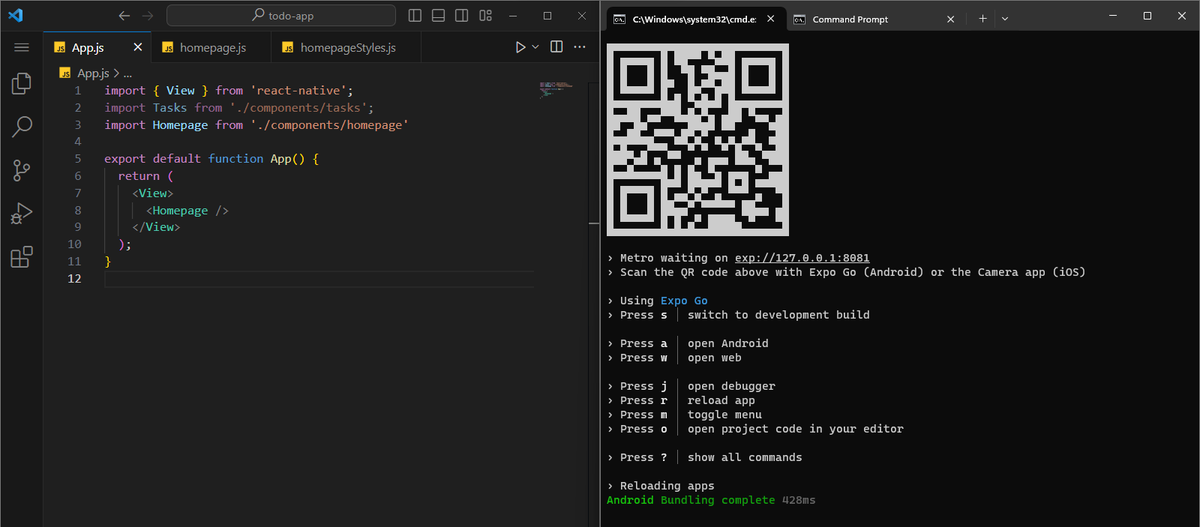Click the QR code in the terminal

(697, 139)
